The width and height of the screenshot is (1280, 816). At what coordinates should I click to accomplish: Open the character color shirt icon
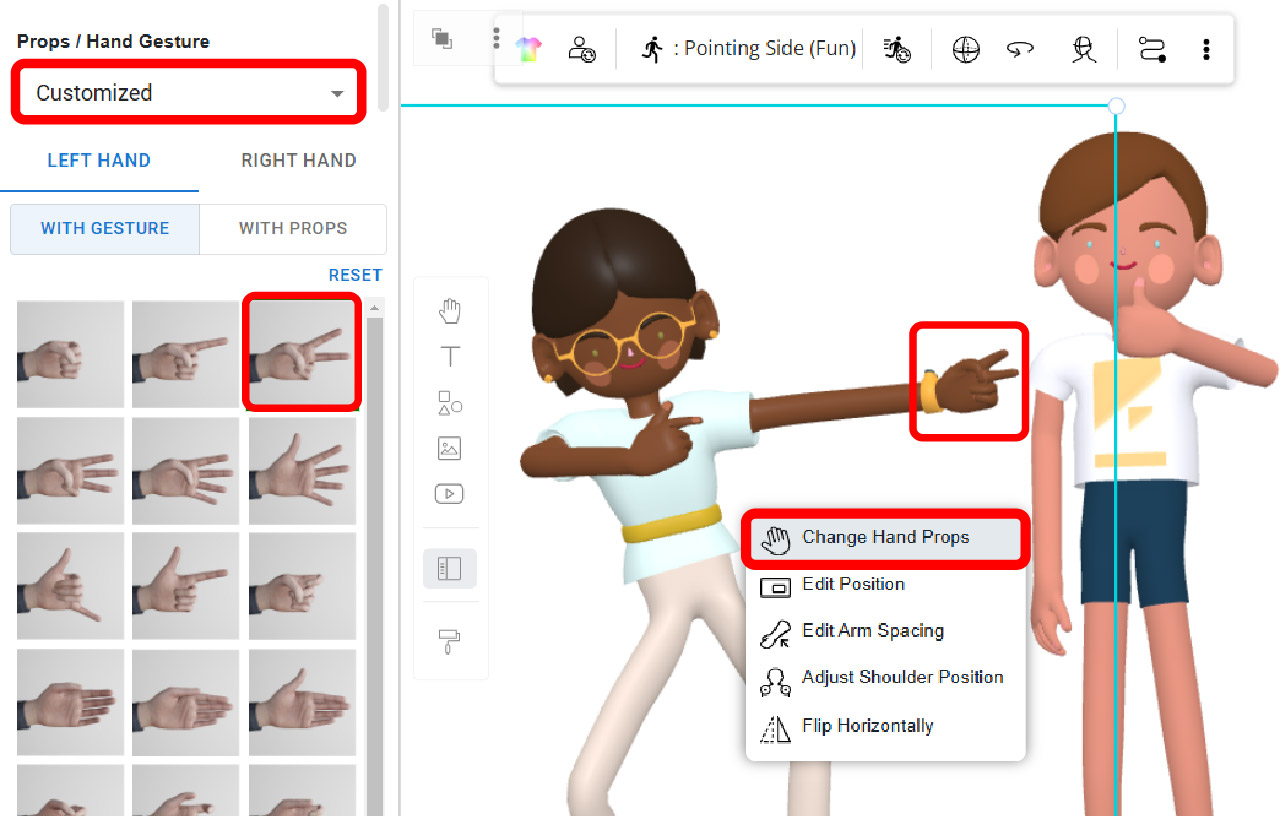click(x=527, y=47)
